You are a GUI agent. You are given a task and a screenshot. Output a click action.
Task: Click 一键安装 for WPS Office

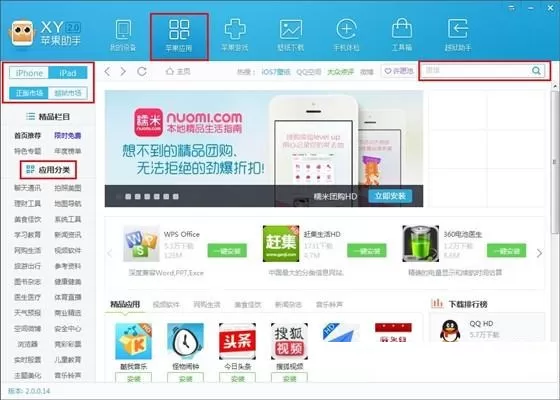tap(227, 251)
